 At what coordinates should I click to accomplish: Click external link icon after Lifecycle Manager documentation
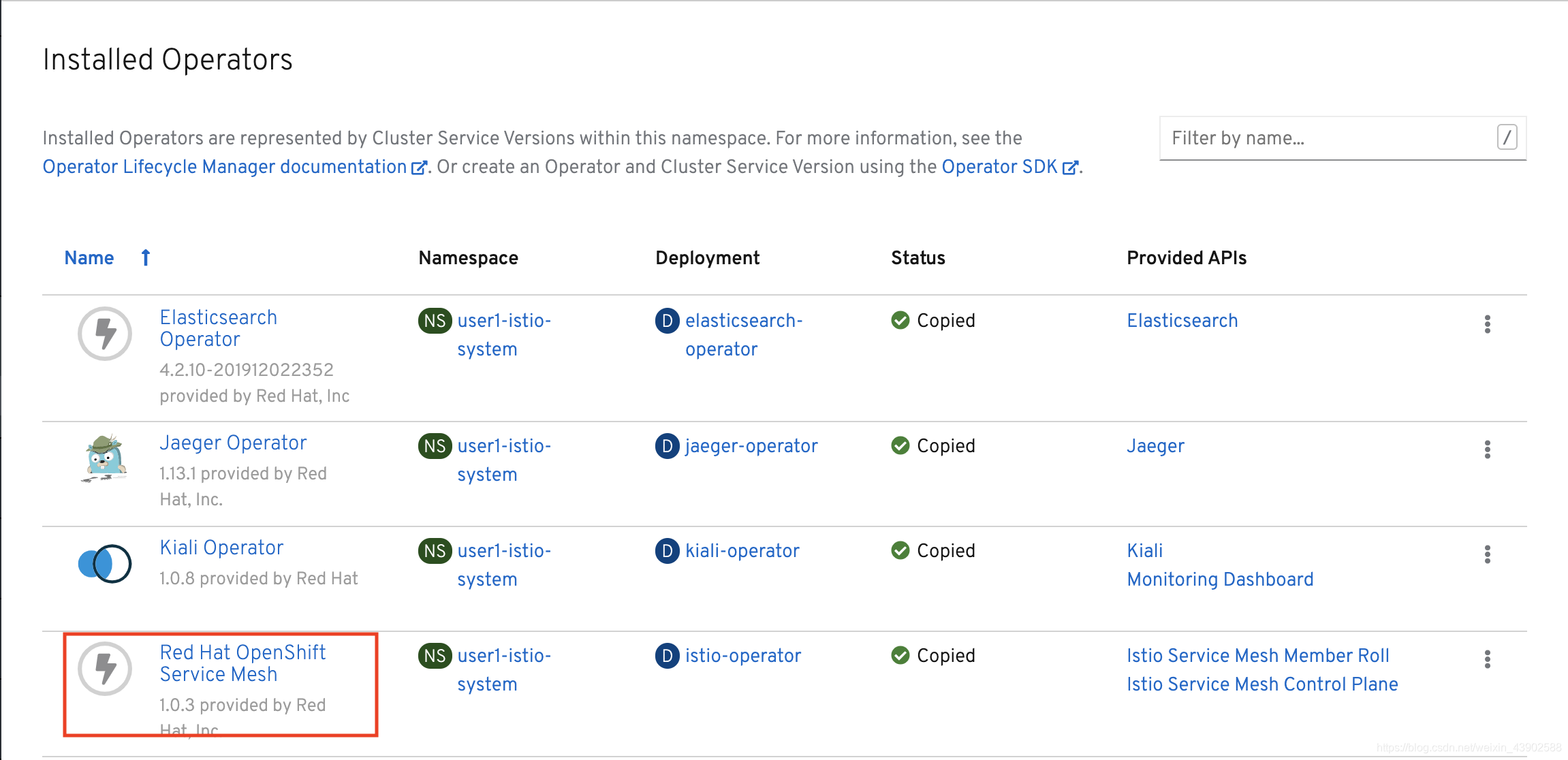[x=419, y=168]
